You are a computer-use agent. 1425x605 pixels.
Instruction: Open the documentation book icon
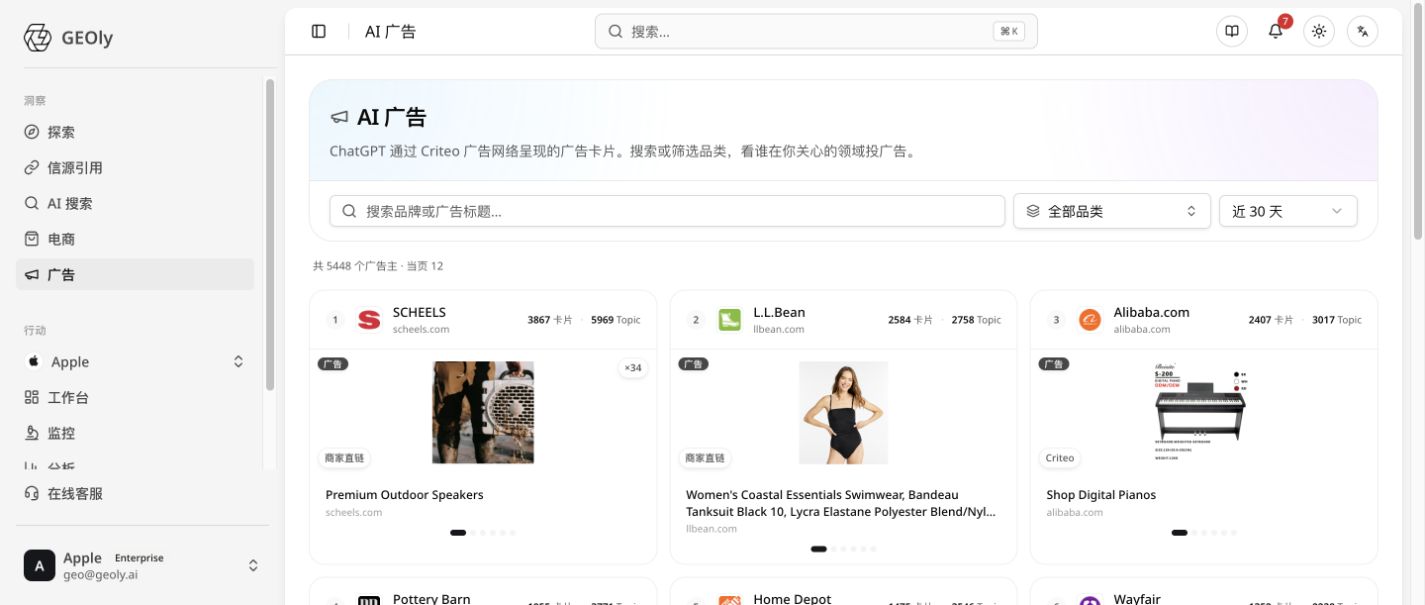click(x=1232, y=31)
